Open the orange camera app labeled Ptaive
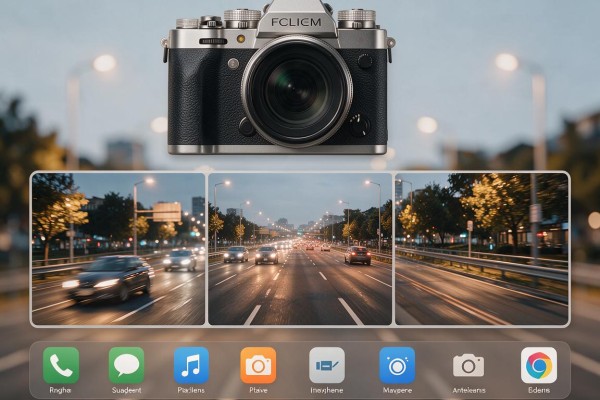The image size is (600, 400). [258, 365]
